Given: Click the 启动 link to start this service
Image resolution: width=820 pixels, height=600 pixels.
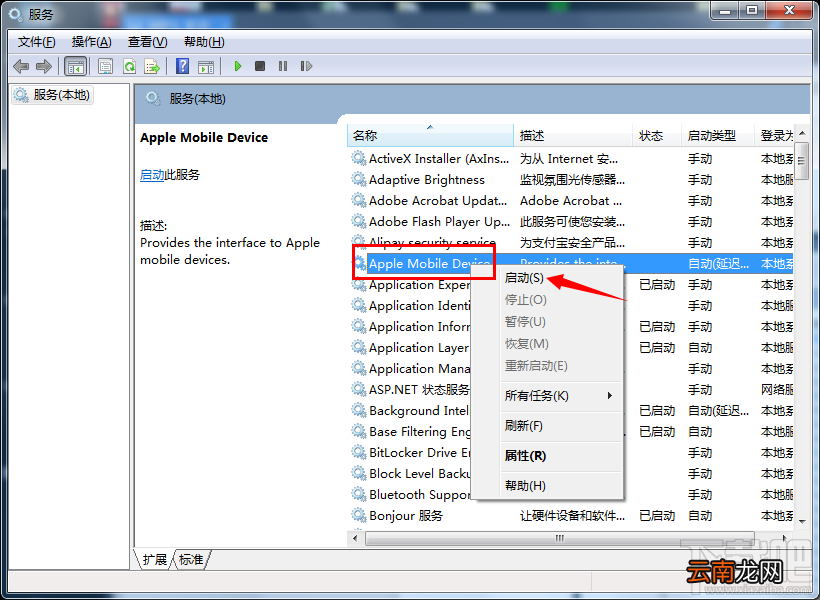Looking at the screenshot, I should [152, 175].
